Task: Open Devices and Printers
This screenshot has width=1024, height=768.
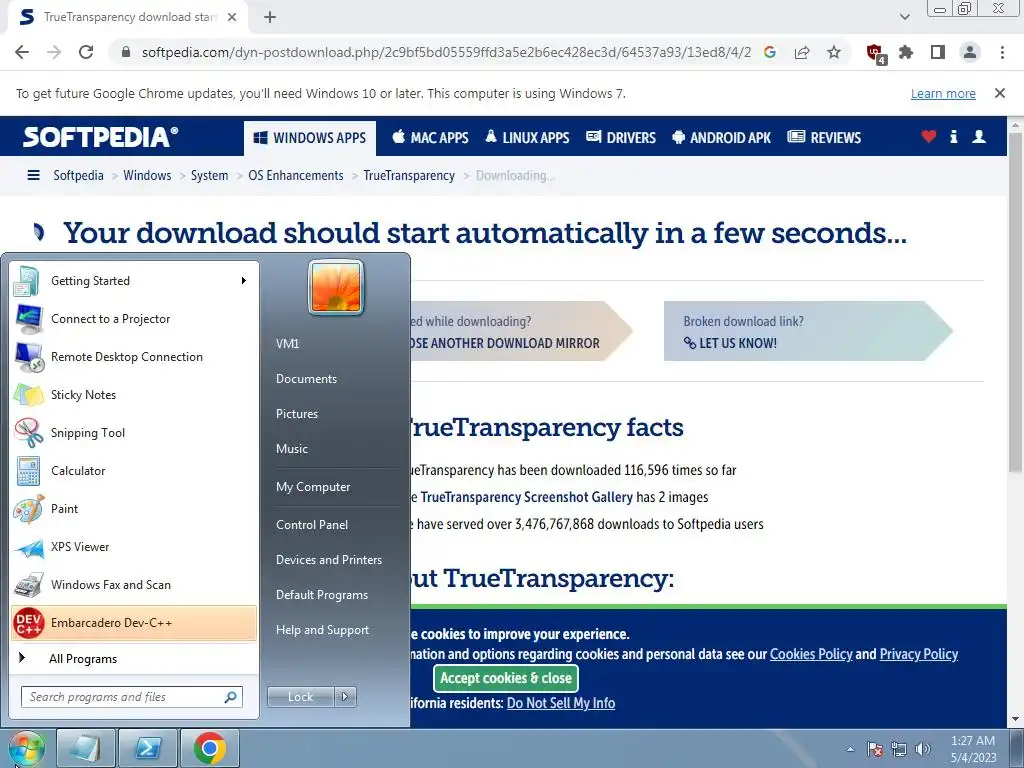Action: tap(328, 560)
